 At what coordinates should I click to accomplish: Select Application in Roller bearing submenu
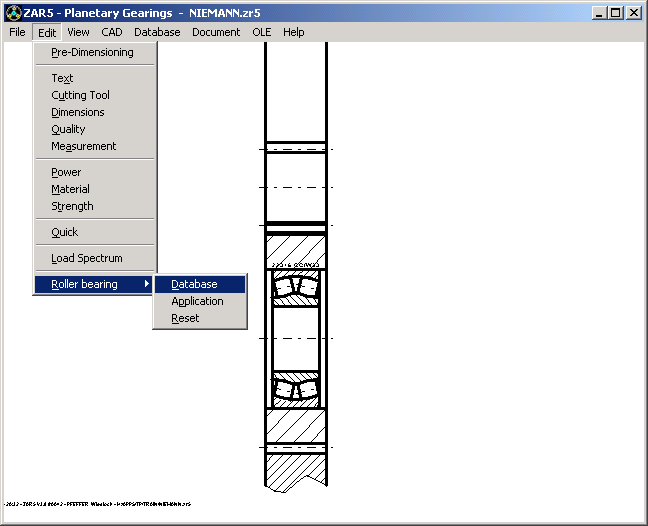pyautogui.click(x=197, y=301)
